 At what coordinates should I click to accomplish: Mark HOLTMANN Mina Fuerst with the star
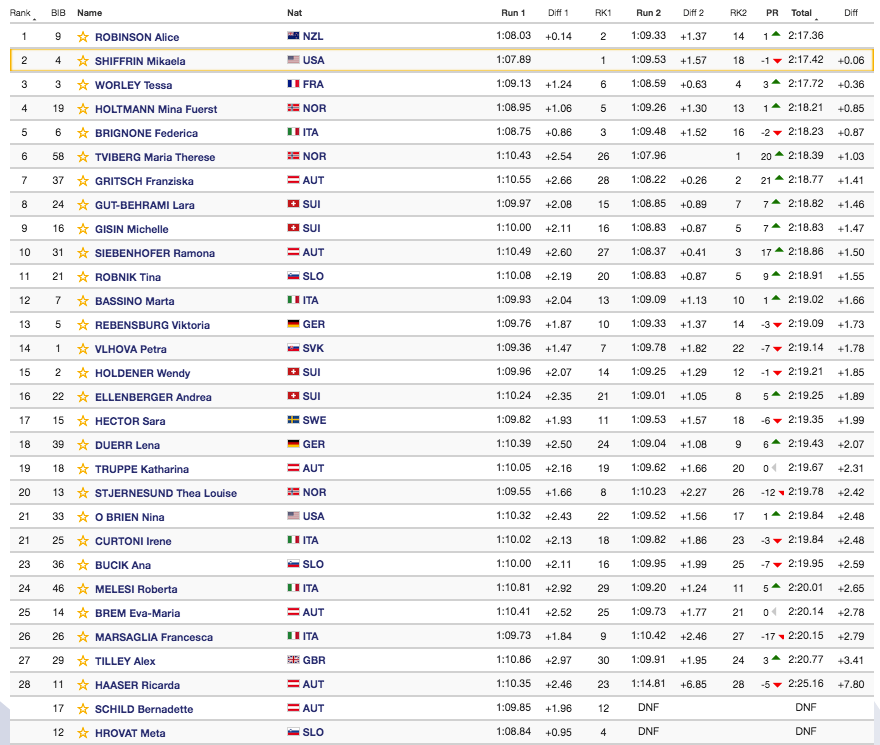[83, 109]
